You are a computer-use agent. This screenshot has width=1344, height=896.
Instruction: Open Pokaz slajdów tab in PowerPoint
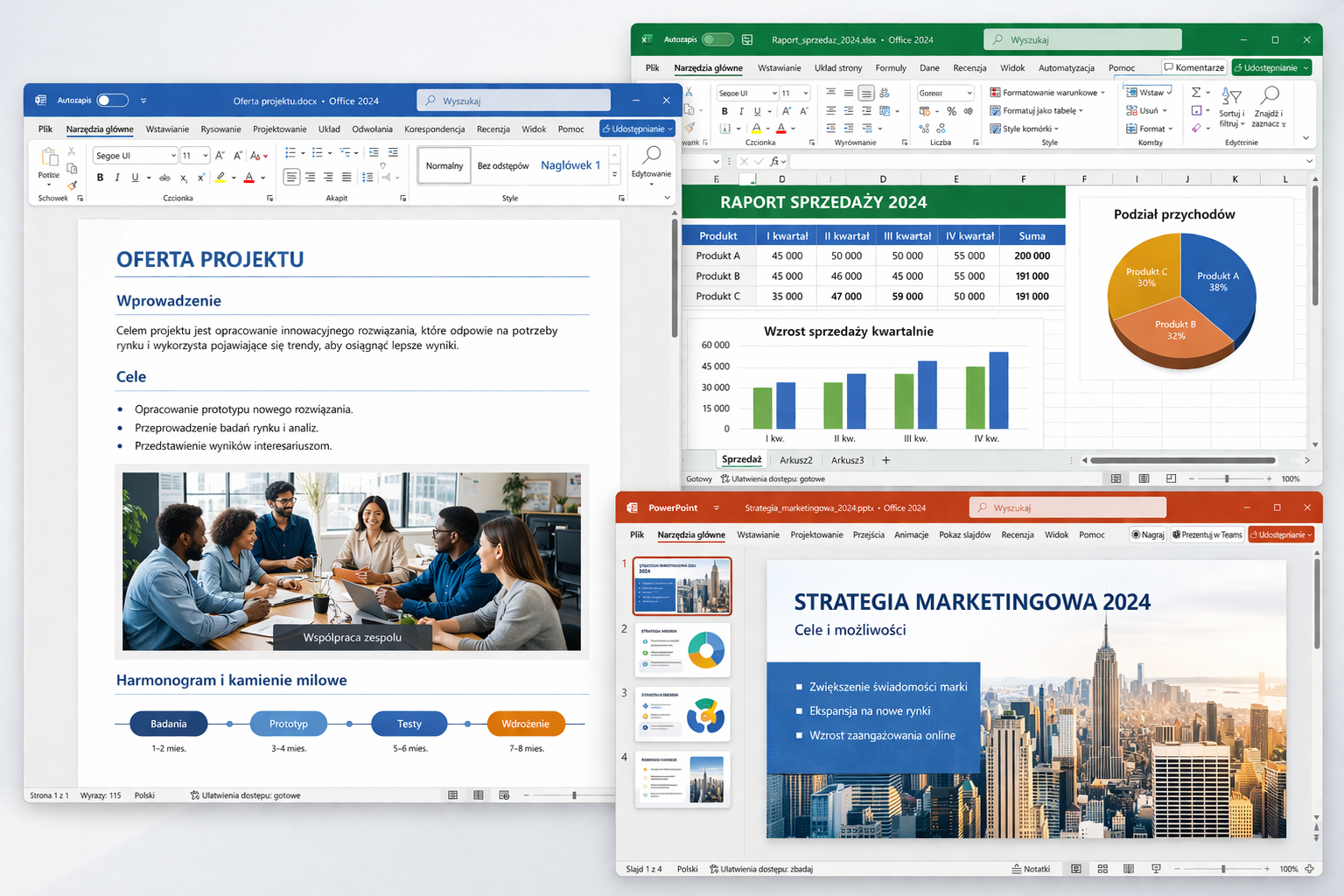(964, 535)
